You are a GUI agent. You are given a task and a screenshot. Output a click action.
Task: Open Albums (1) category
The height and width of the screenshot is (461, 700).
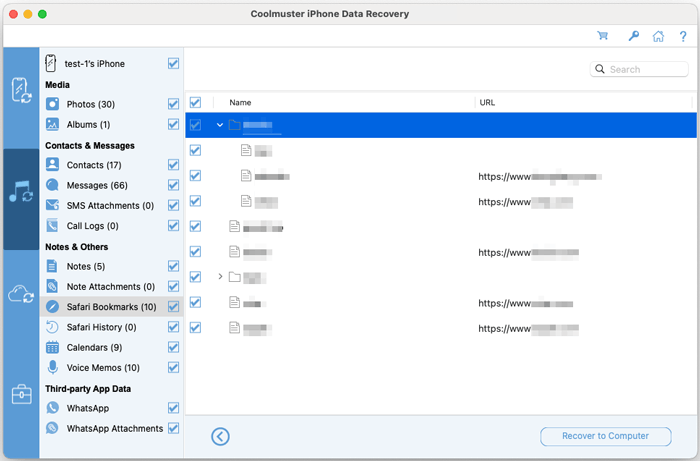pos(111,125)
